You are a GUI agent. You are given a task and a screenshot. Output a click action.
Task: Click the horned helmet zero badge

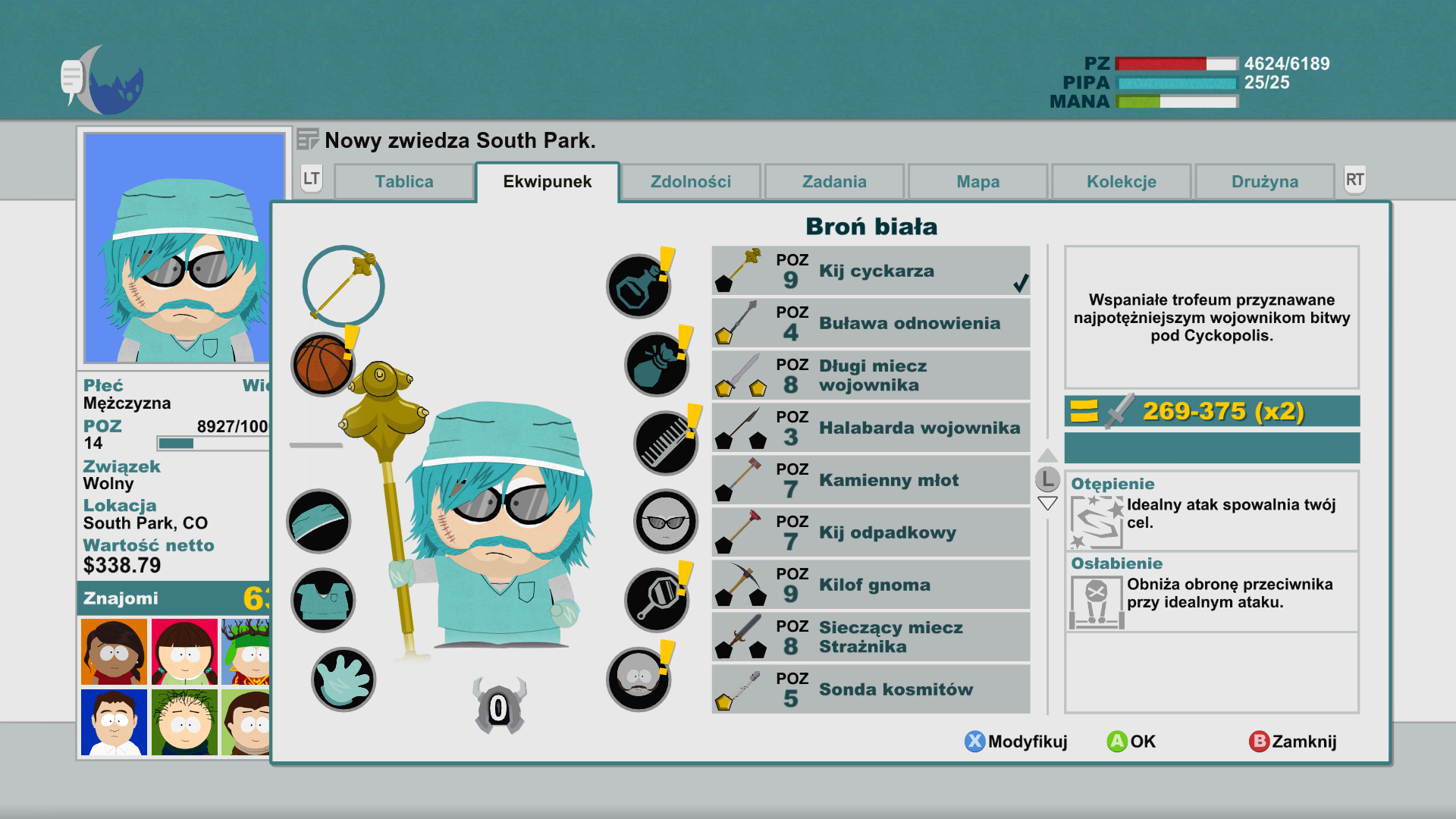coord(499,706)
